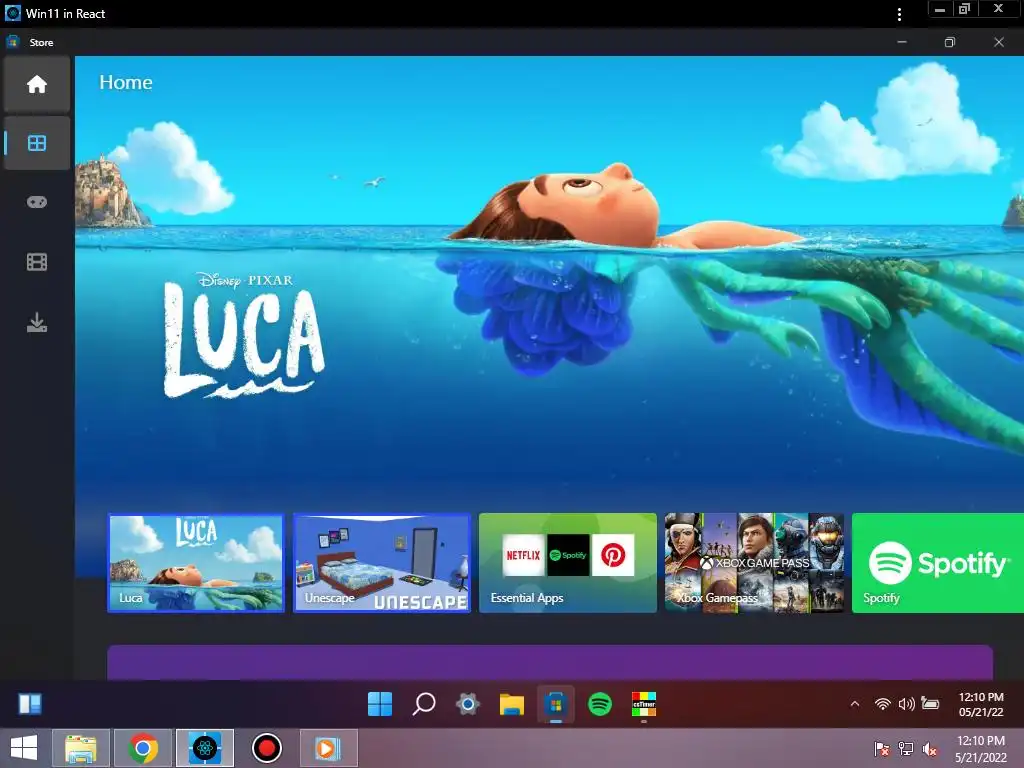1024x768 pixels.
Task: Open File Explorer in Win11 taskbar
Action: click(512, 704)
